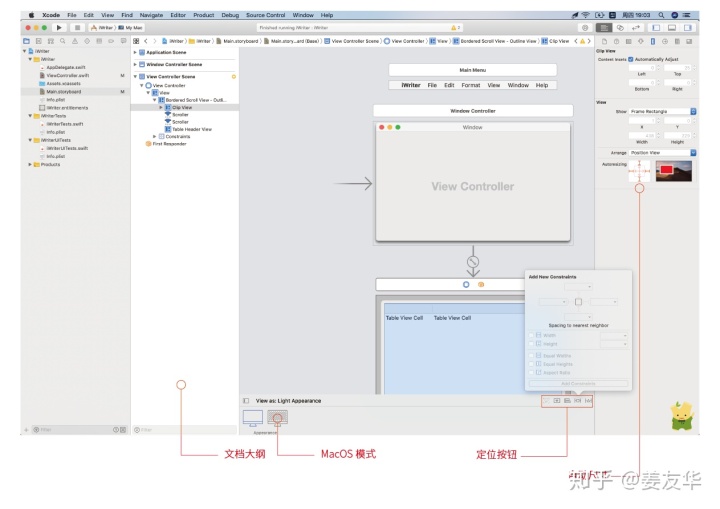Go back in editor history

[x=146, y=41]
